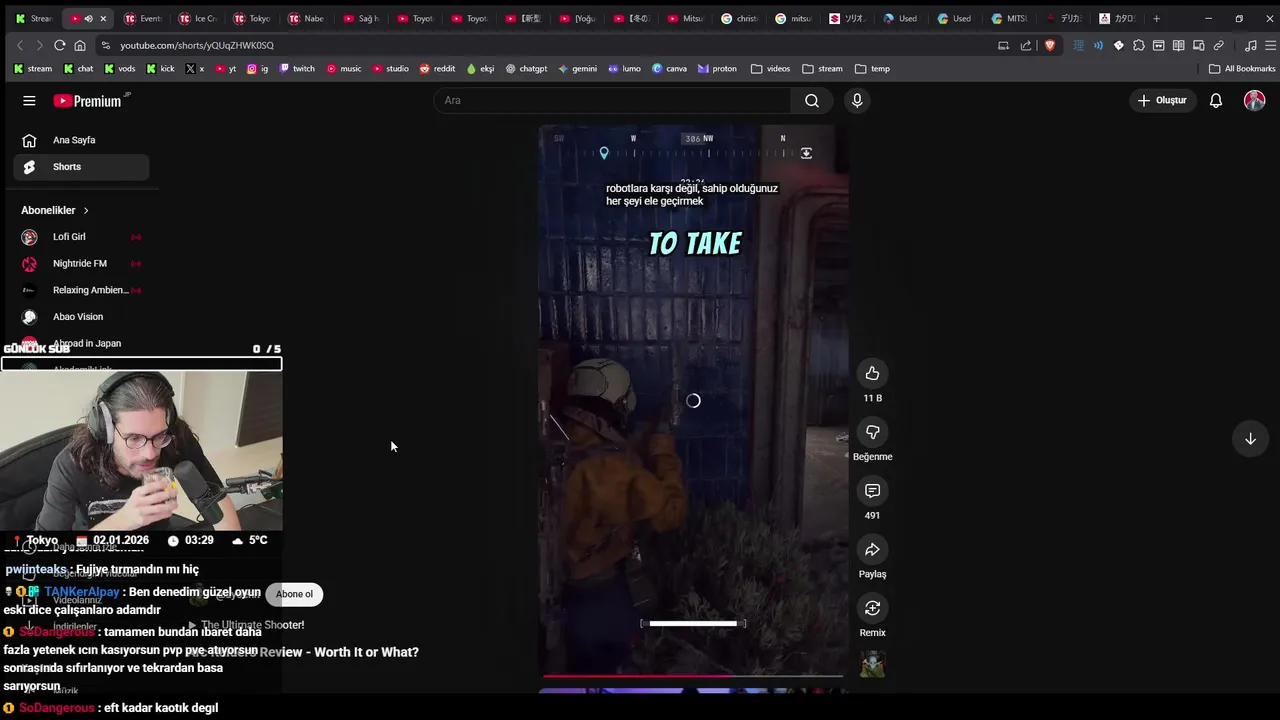Open the lumo bookmark
This screenshot has width=1280, height=720.
pos(624,69)
